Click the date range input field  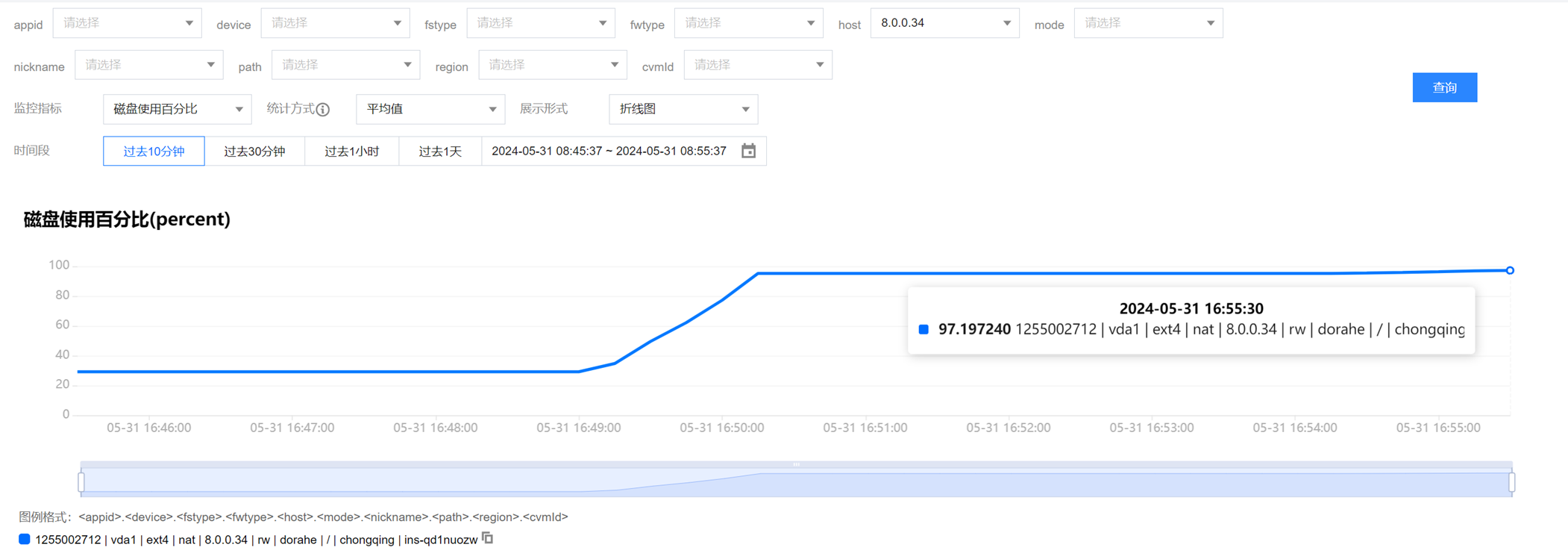point(609,151)
